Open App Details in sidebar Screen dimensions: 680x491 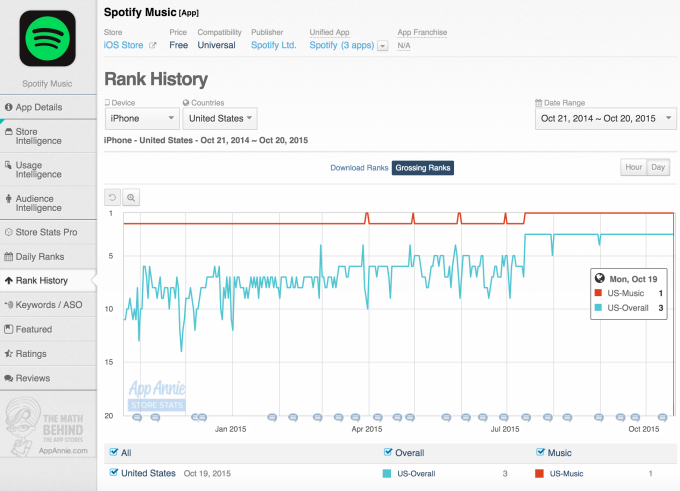48,107
